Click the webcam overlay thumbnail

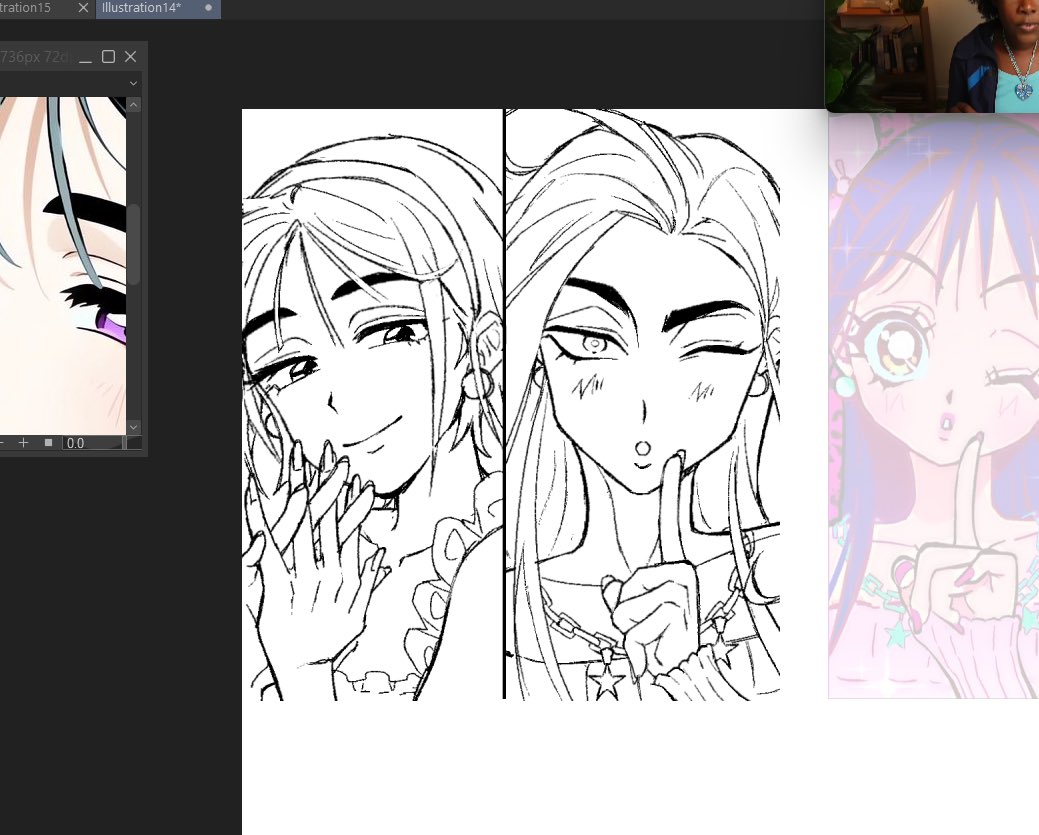(932, 56)
